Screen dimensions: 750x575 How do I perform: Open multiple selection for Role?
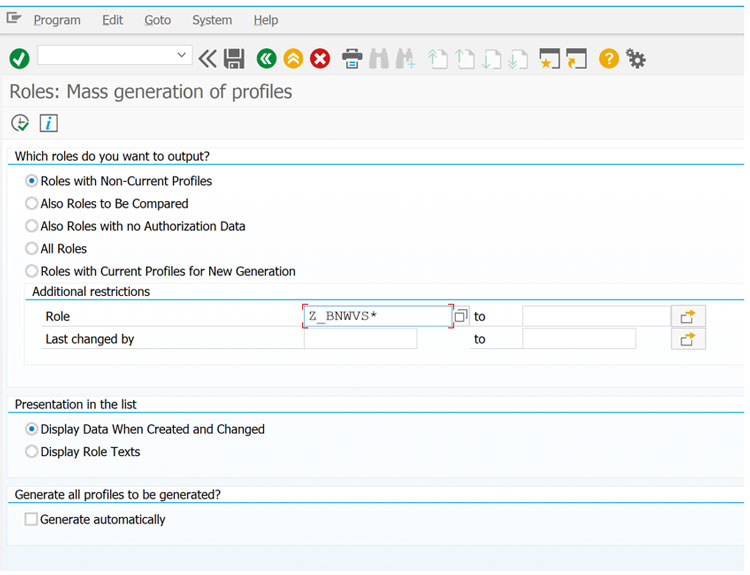pyautogui.click(x=688, y=316)
